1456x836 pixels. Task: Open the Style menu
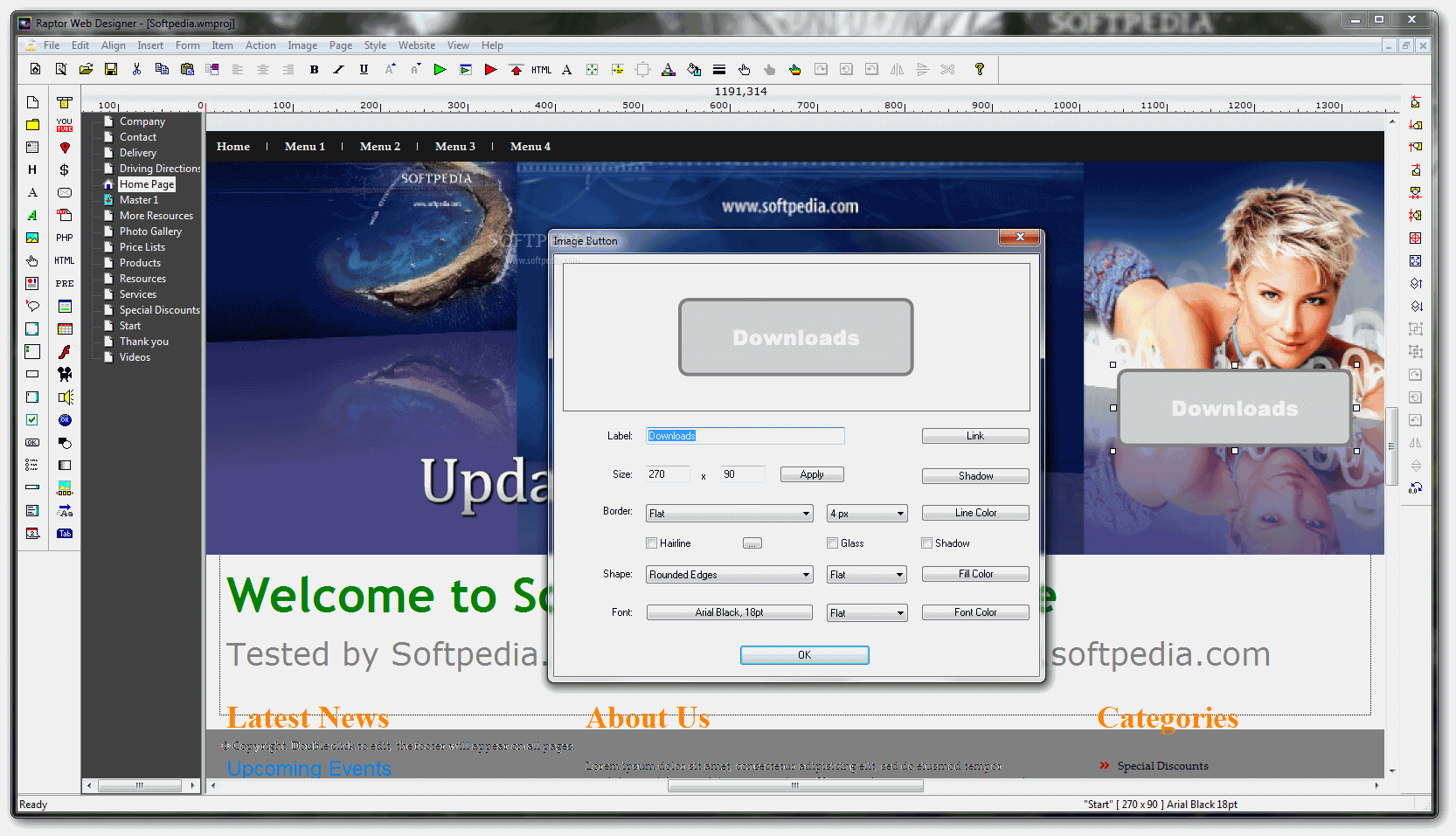[x=375, y=45]
